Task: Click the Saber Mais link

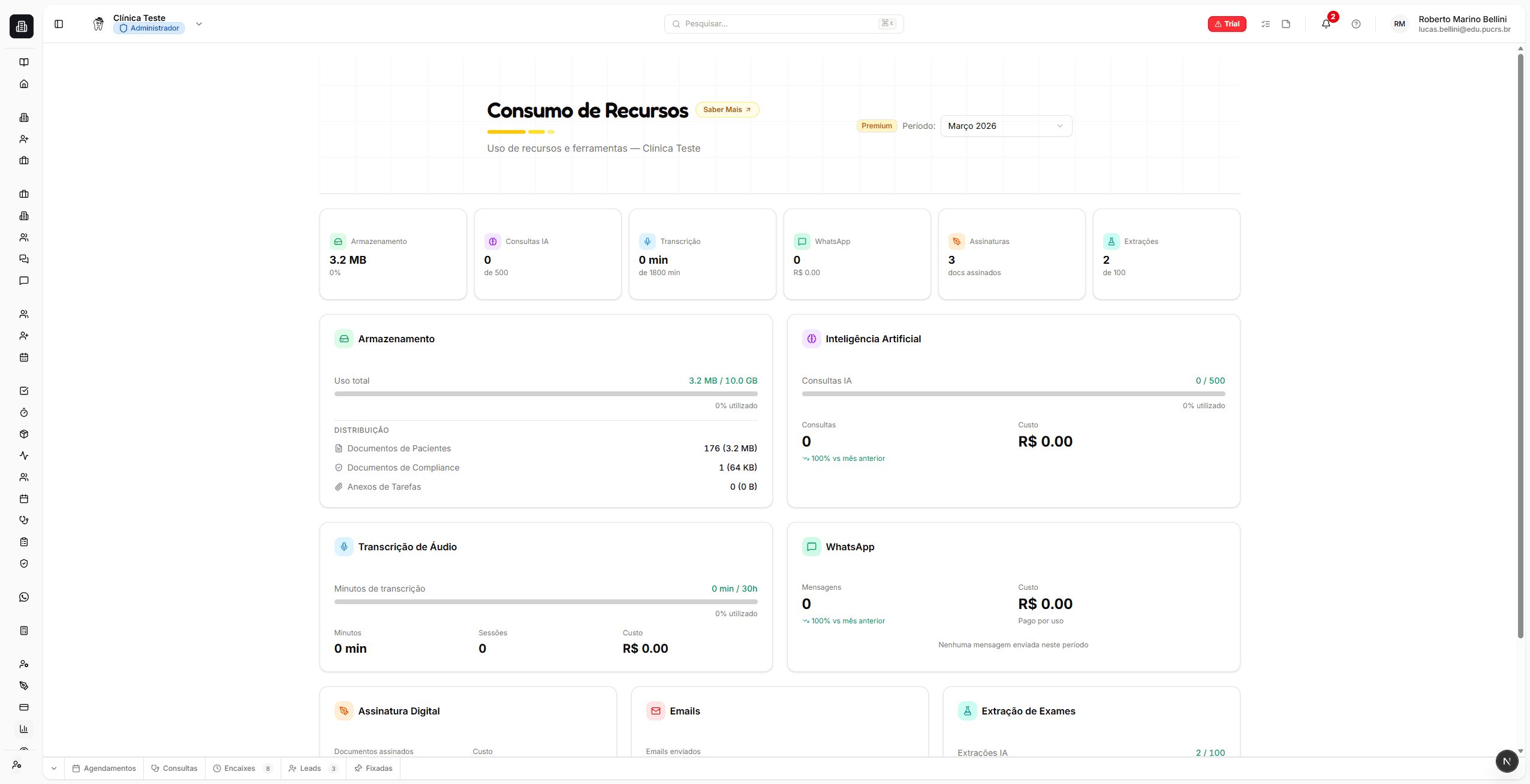Action: (726, 110)
